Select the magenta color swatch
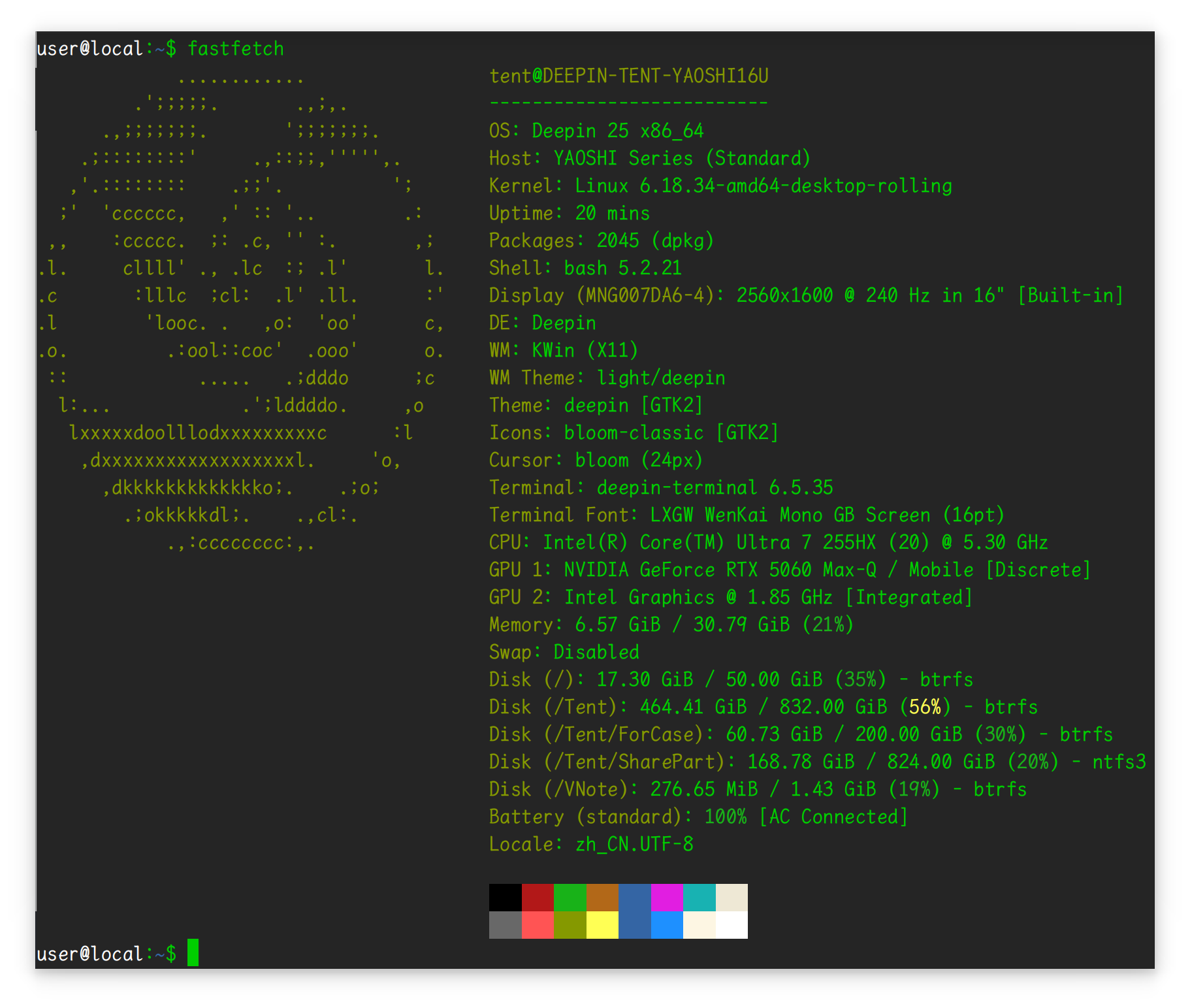This screenshot has height=1008, width=1190. click(667, 898)
